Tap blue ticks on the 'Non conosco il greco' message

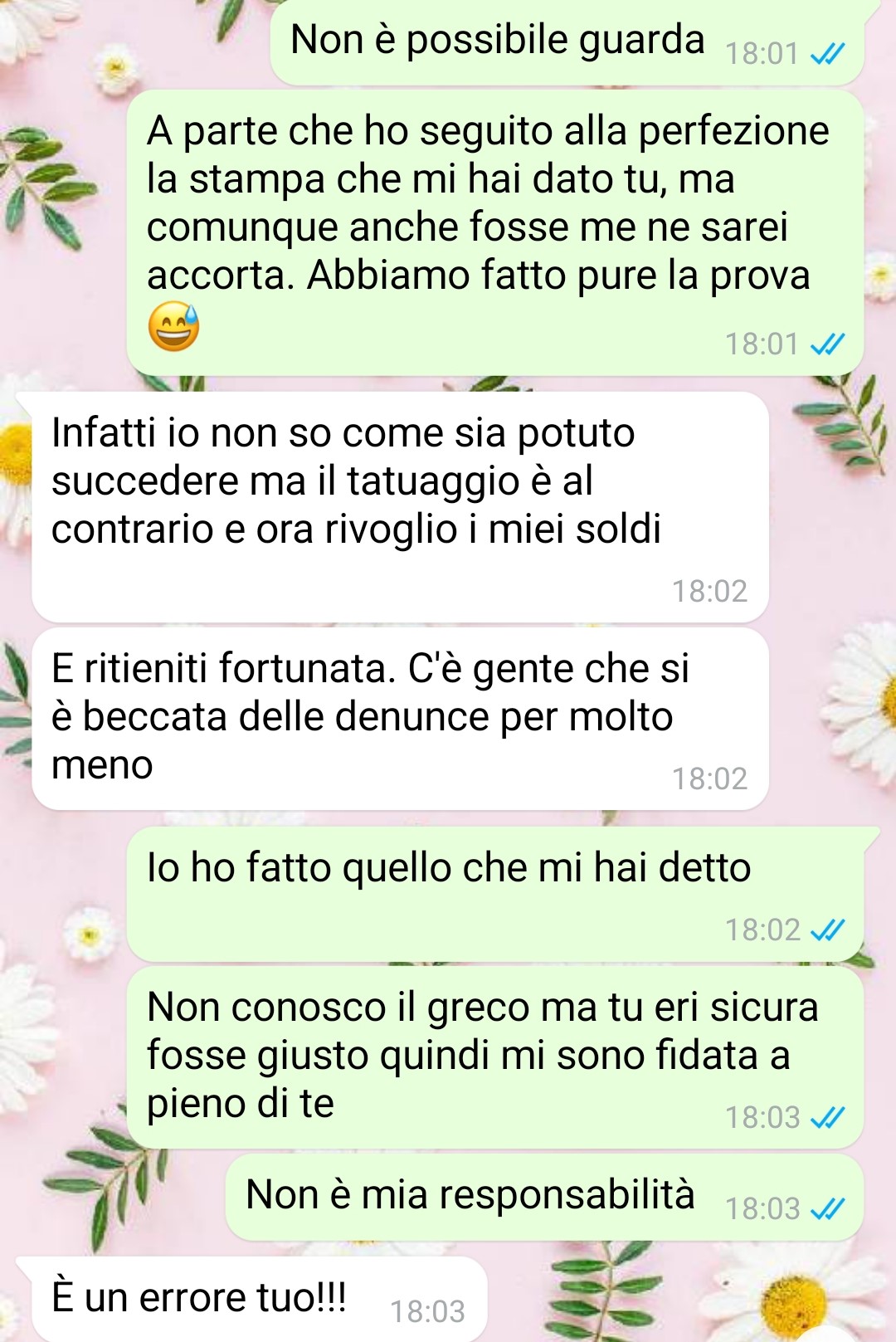pos(827,1118)
